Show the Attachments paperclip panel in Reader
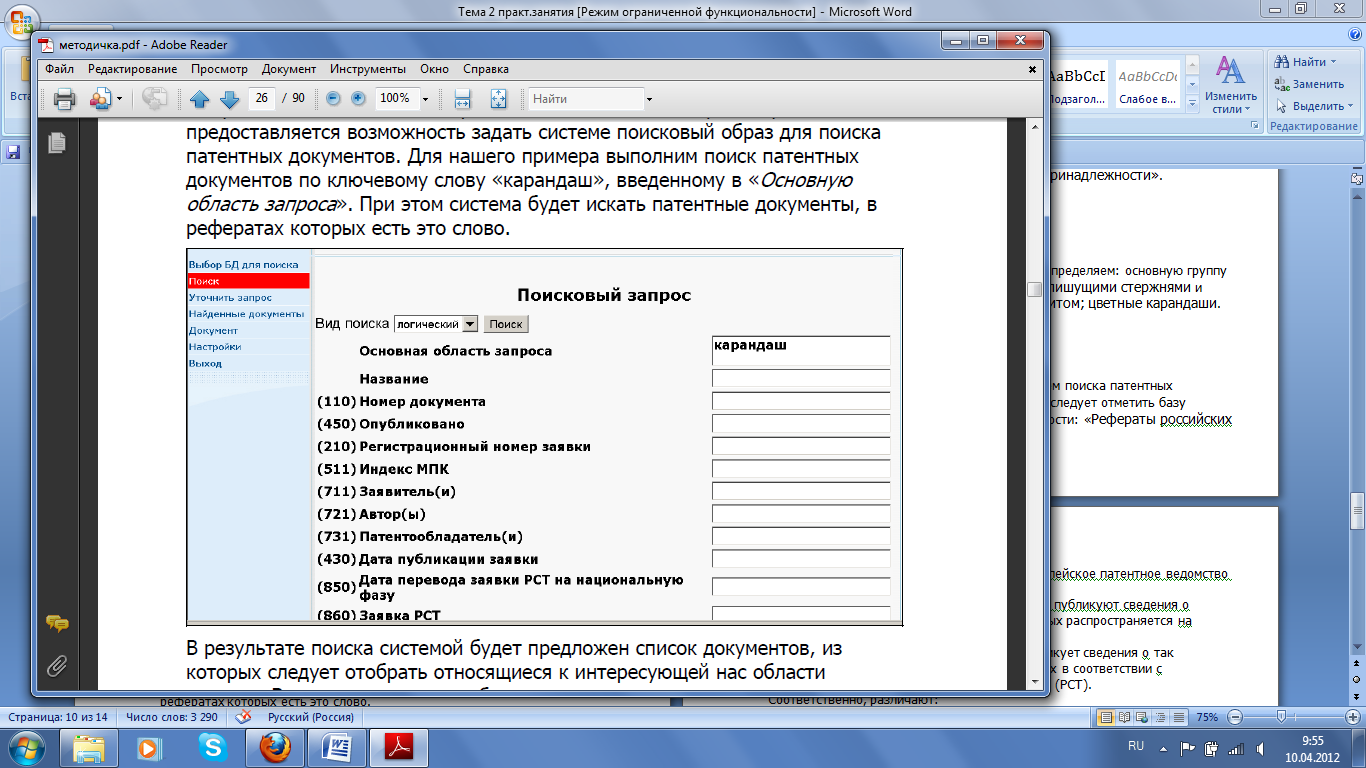Image resolution: width=1366 pixels, height=768 pixels. coord(57,664)
